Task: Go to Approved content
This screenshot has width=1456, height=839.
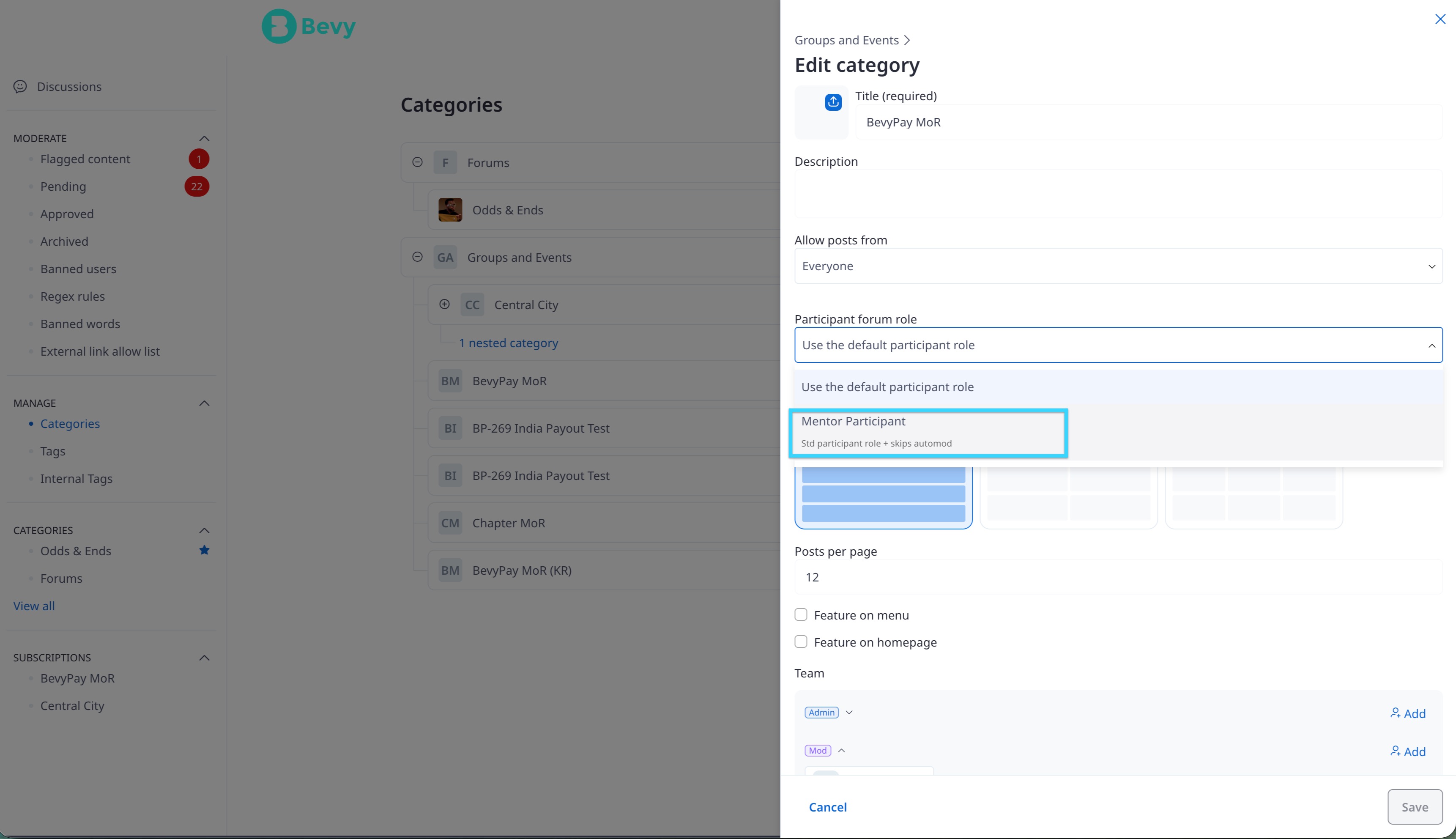Action: click(67, 214)
